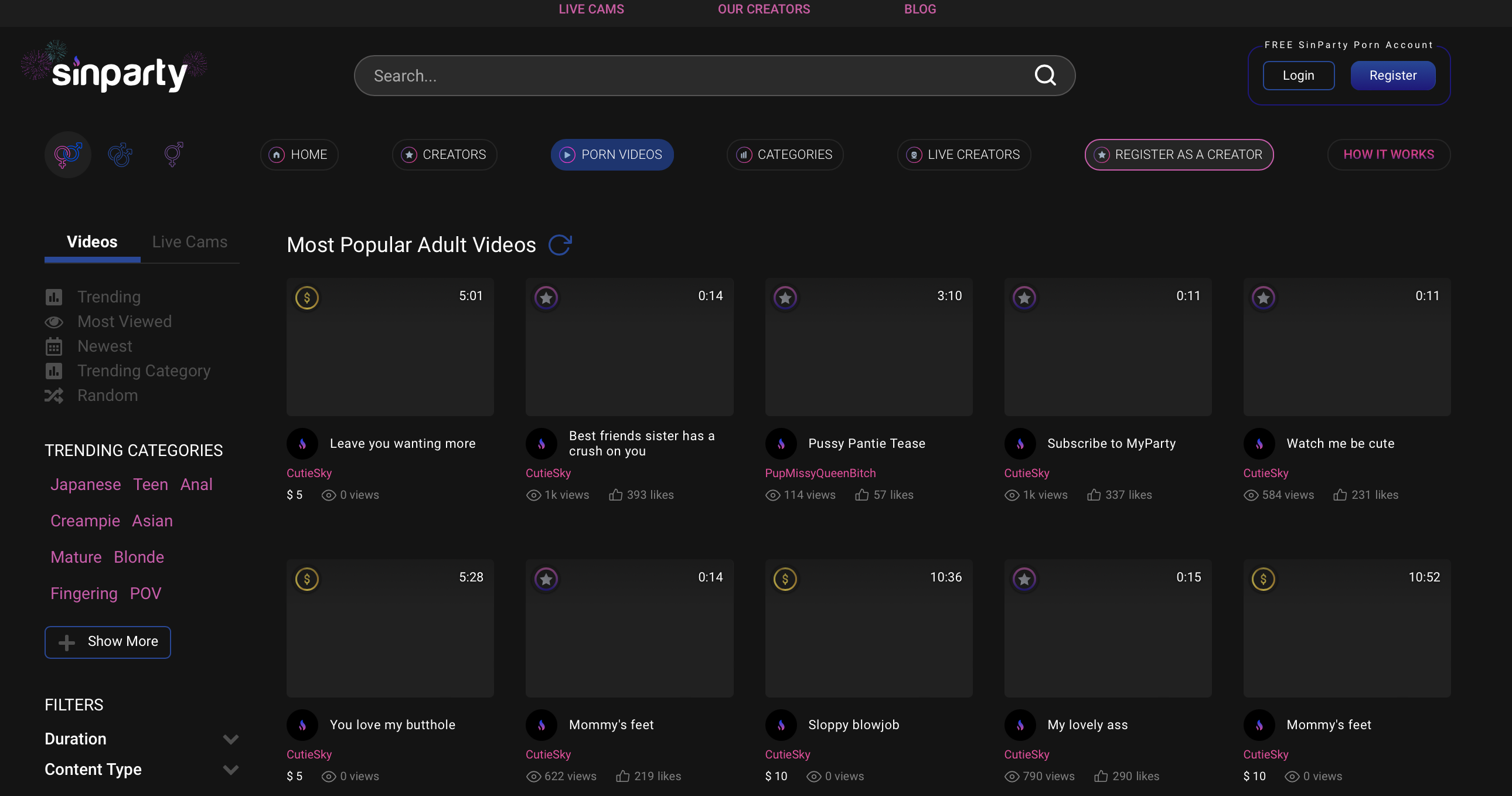1512x796 pixels.
Task: Select the Japanese category
Action: pos(86,484)
